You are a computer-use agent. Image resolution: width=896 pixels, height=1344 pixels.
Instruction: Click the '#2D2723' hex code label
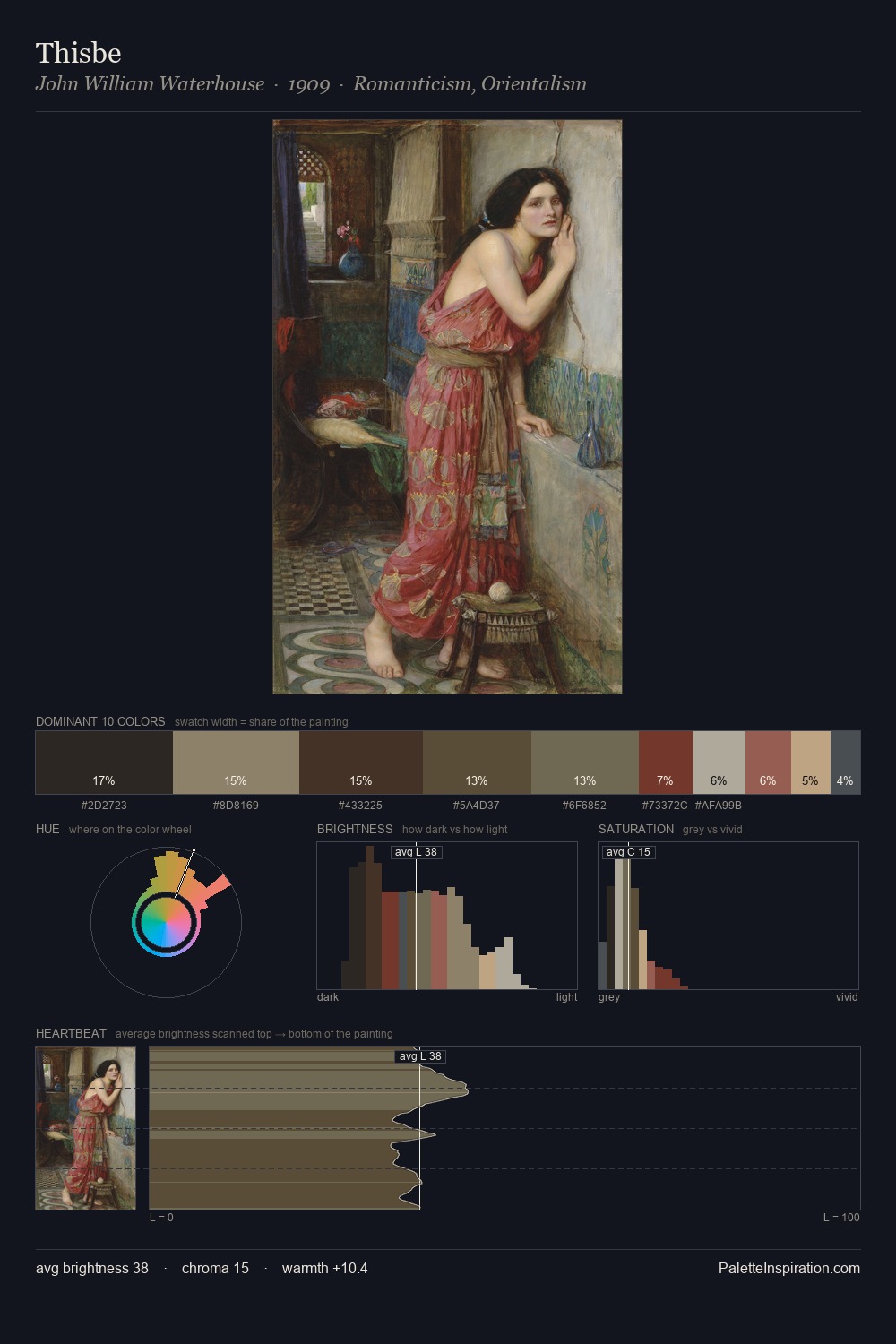click(x=104, y=806)
